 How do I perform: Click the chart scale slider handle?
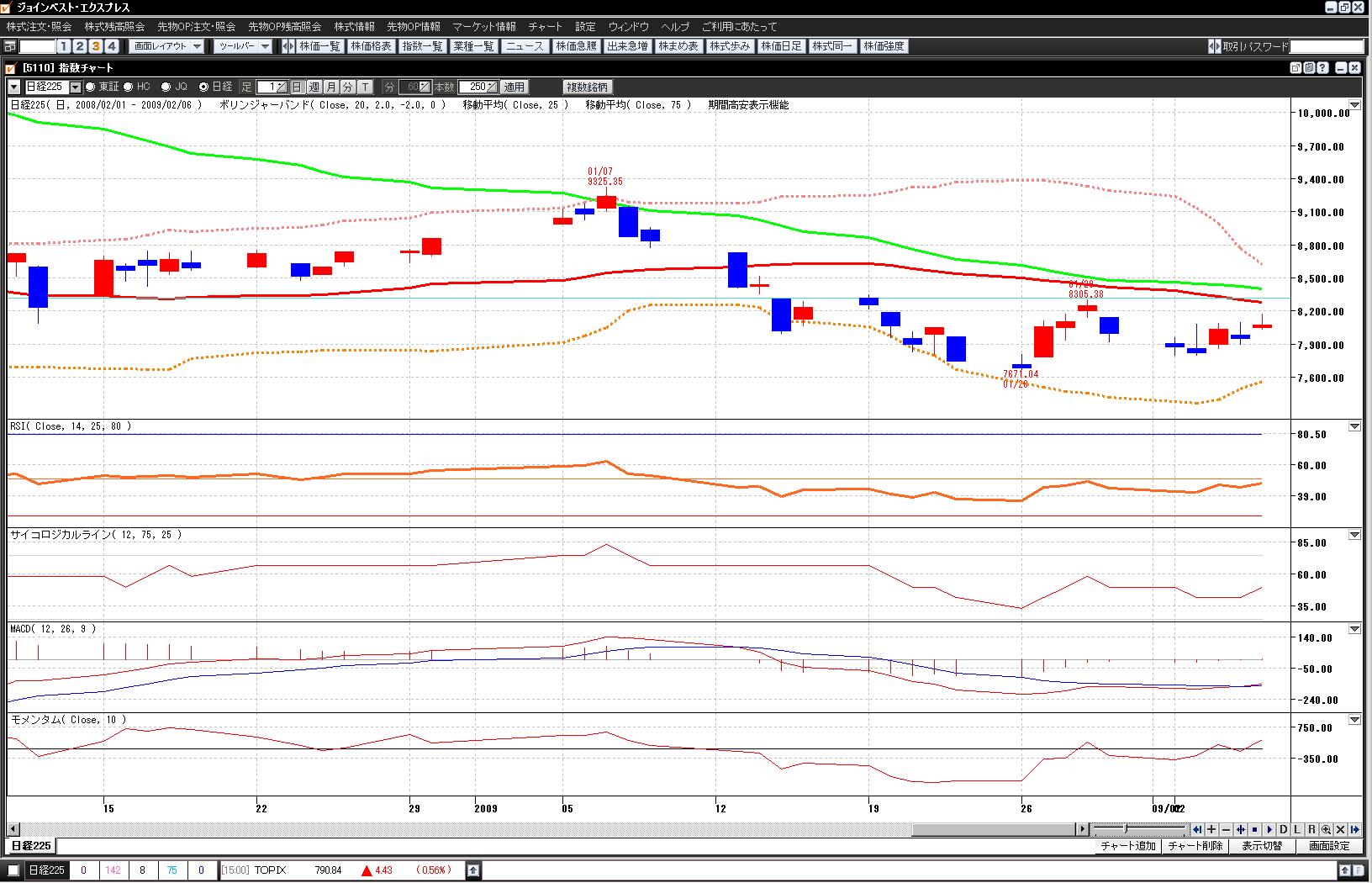[1126, 829]
